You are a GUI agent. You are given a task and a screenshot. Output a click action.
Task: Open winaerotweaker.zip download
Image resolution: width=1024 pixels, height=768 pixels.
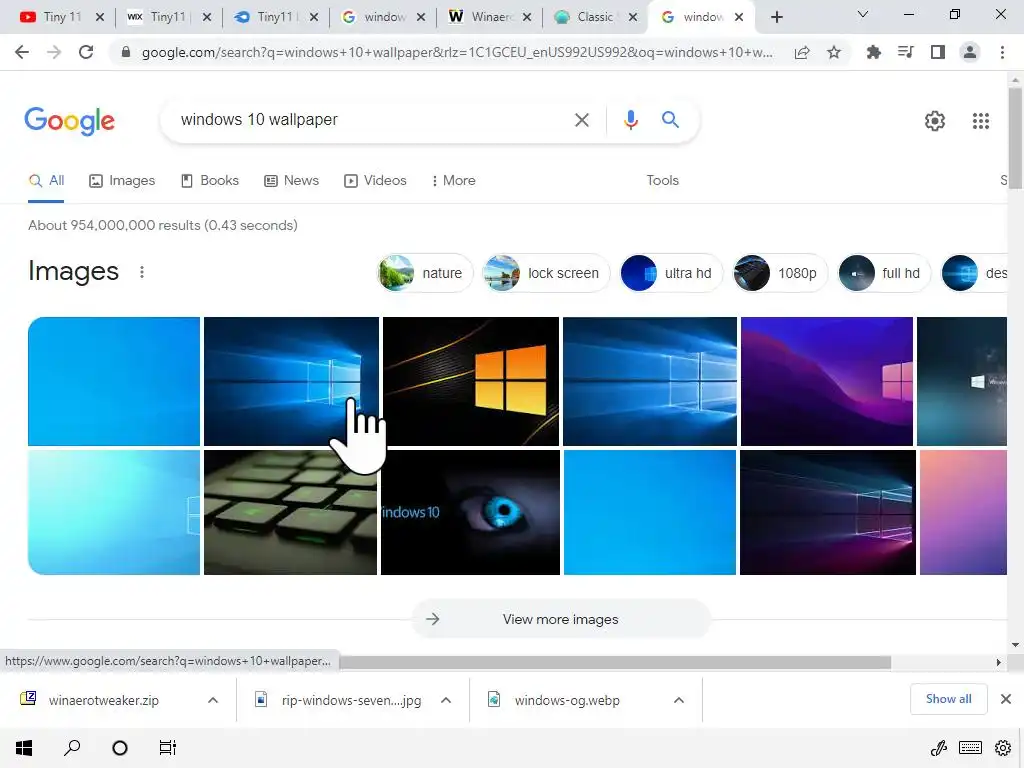click(x=103, y=700)
